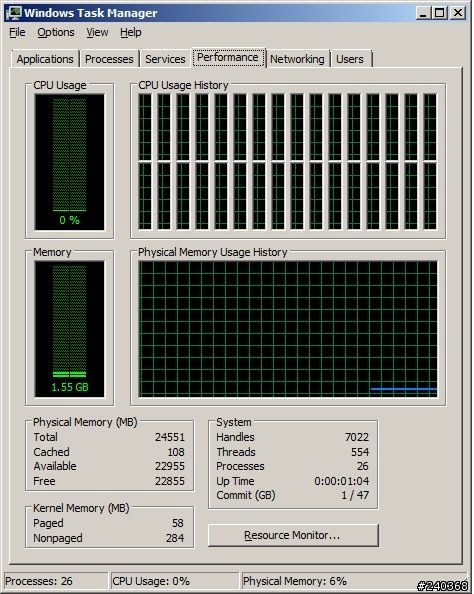
Task: Click the Physical Memory Usage History graph
Action: pyautogui.click(x=288, y=329)
